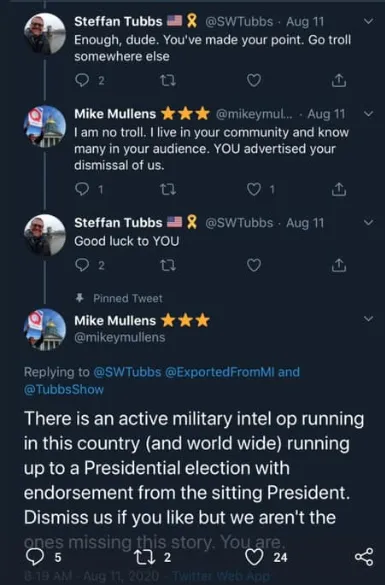The height and width of the screenshot is (585, 385).
Task: Share the pinned tweet via share icon
Action: point(364,557)
